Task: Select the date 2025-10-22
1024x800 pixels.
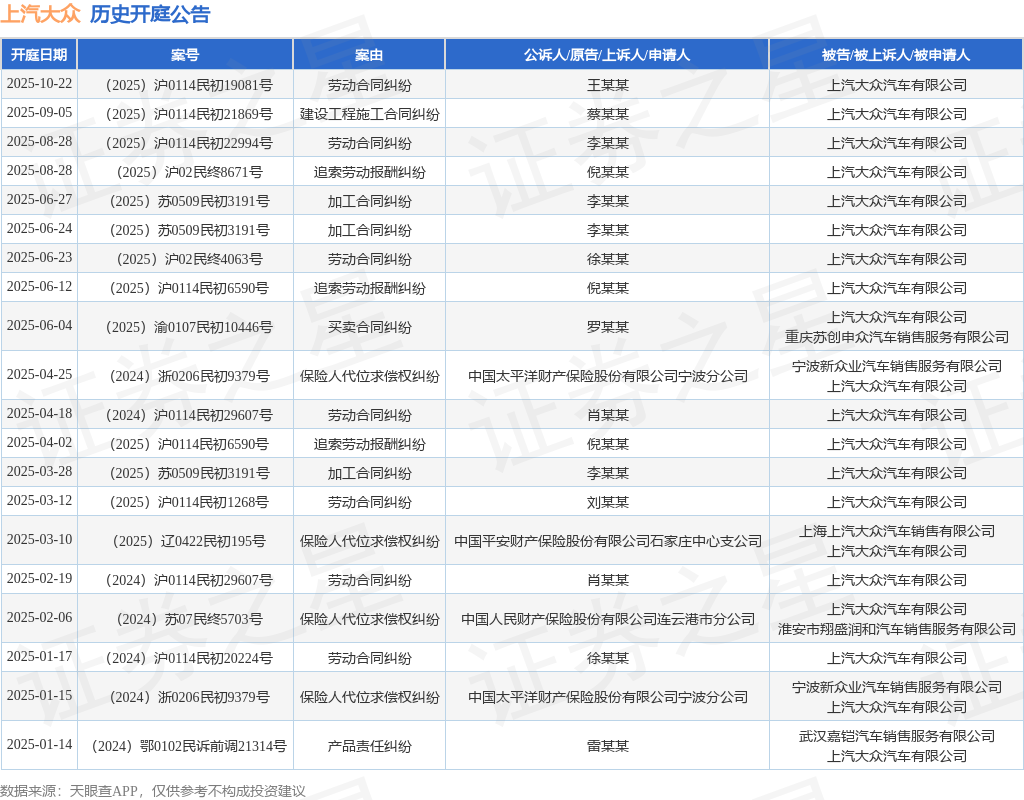Action: (x=39, y=84)
